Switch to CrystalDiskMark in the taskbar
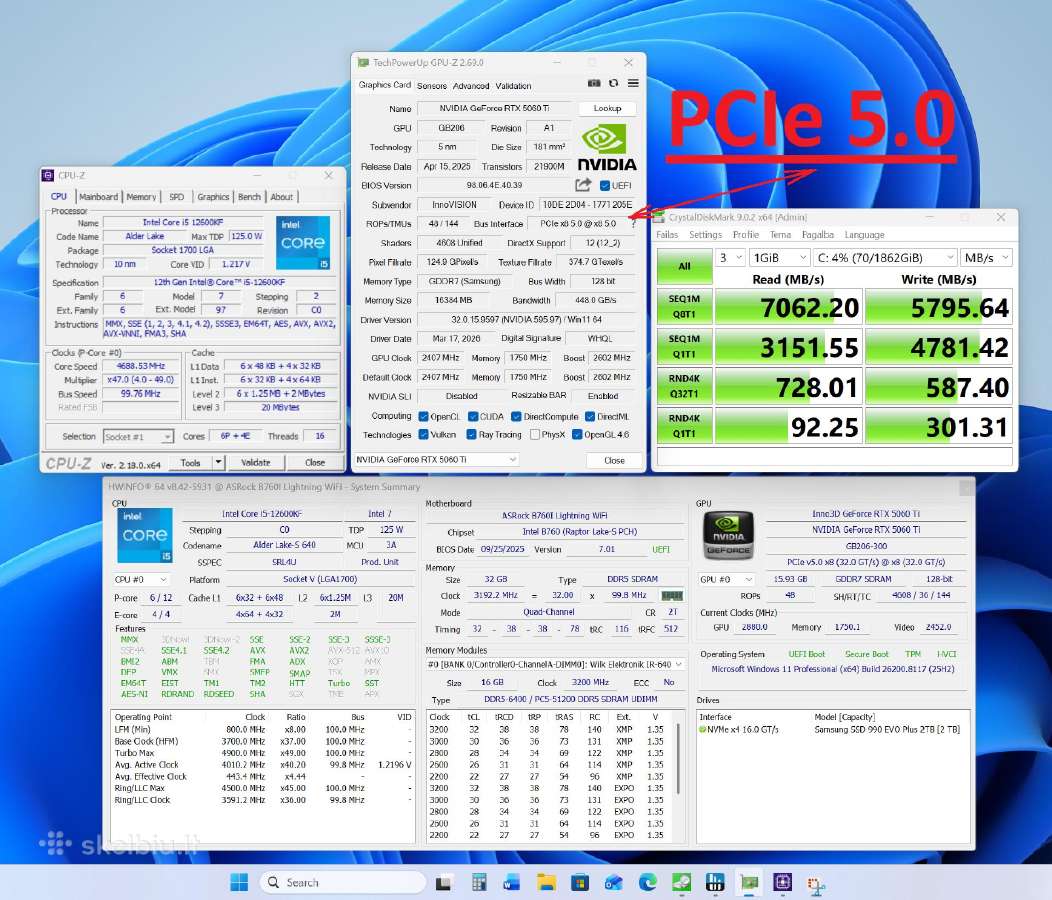 coord(681,883)
